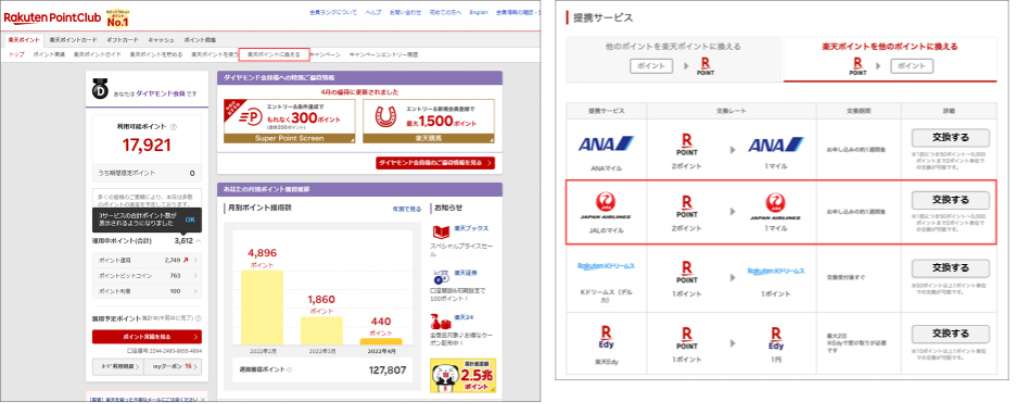Screen dimensions: 1018x404
Task: Click the Edy logo in the 交換レート column
Action: click(x=776, y=338)
